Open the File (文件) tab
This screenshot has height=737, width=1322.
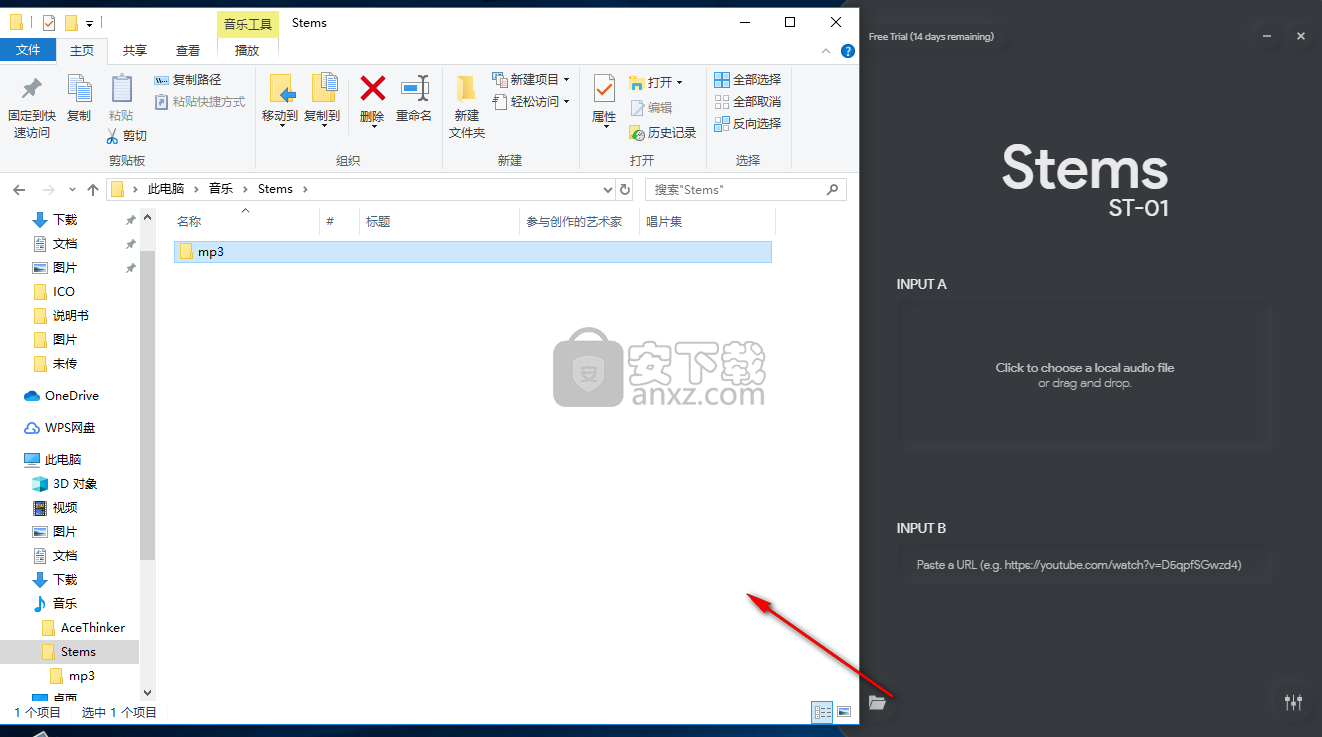[28, 50]
